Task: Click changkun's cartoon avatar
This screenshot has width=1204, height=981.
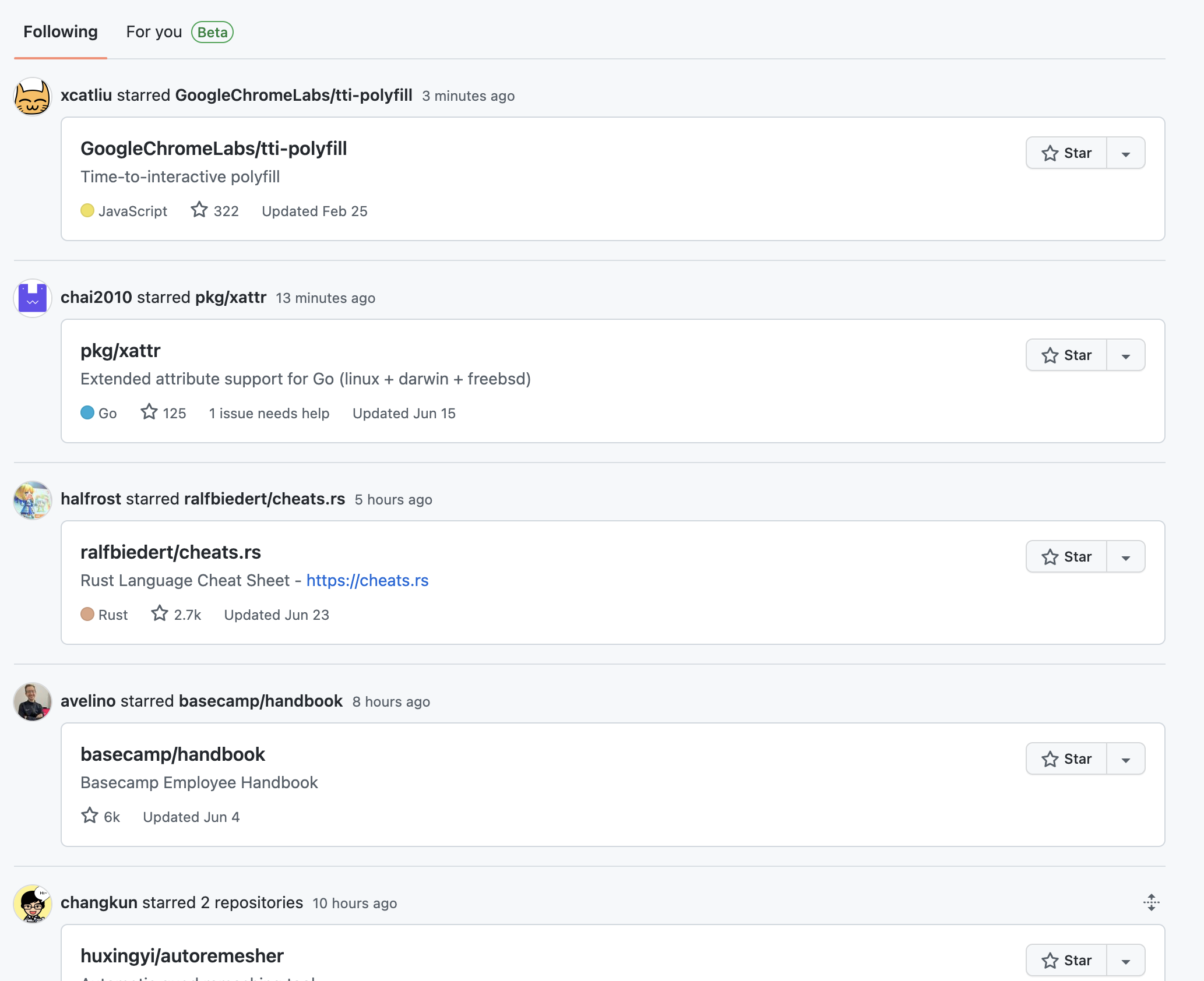Action: click(x=33, y=904)
